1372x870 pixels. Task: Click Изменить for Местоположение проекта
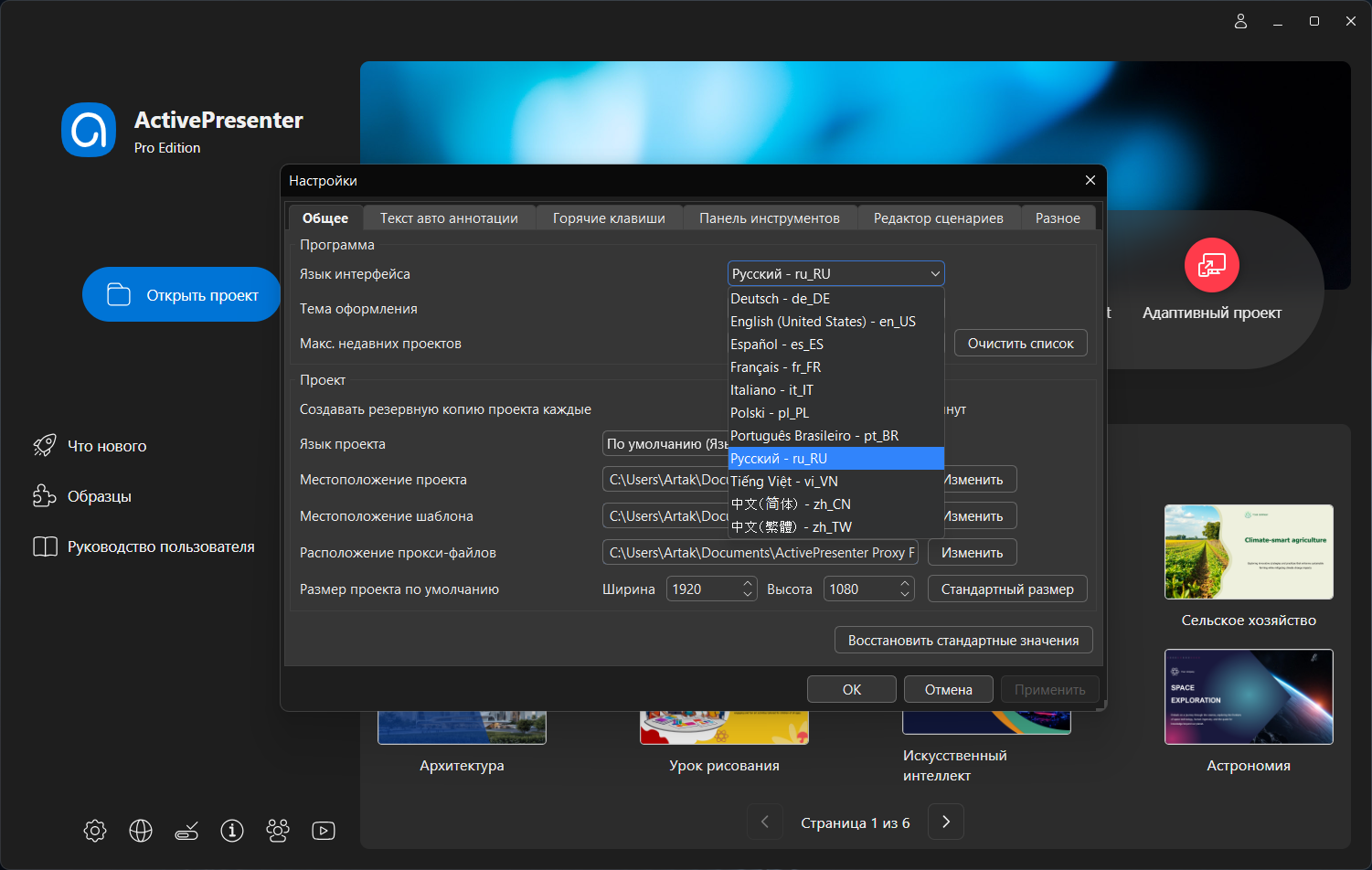pyautogui.click(x=979, y=480)
